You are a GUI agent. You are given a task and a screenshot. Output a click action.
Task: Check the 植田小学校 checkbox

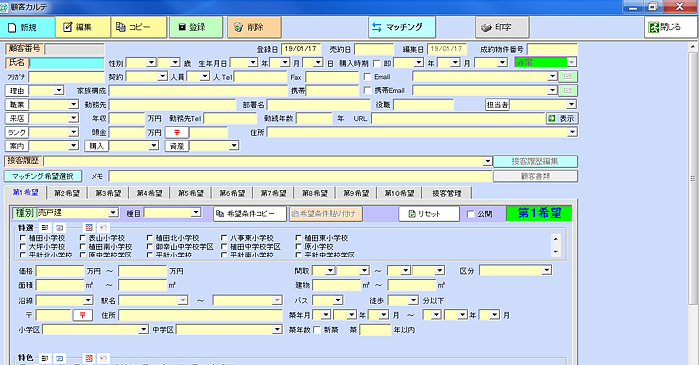click(x=22, y=238)
